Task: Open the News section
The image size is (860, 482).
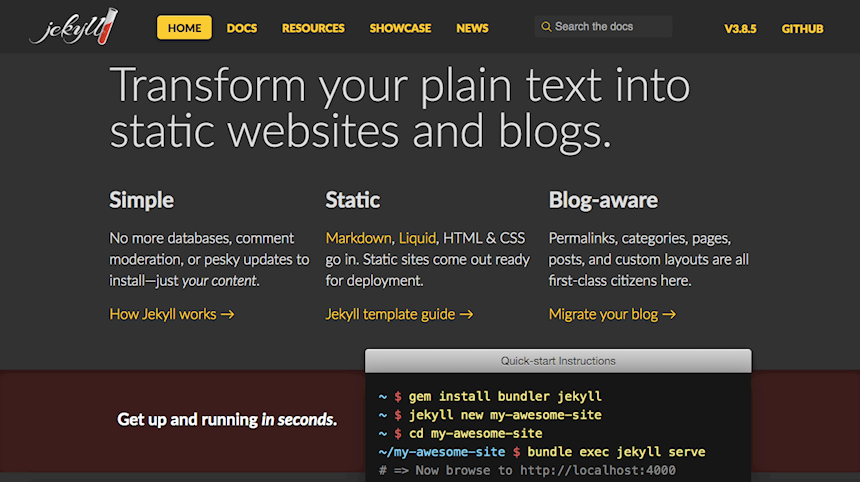Action: 472,28
